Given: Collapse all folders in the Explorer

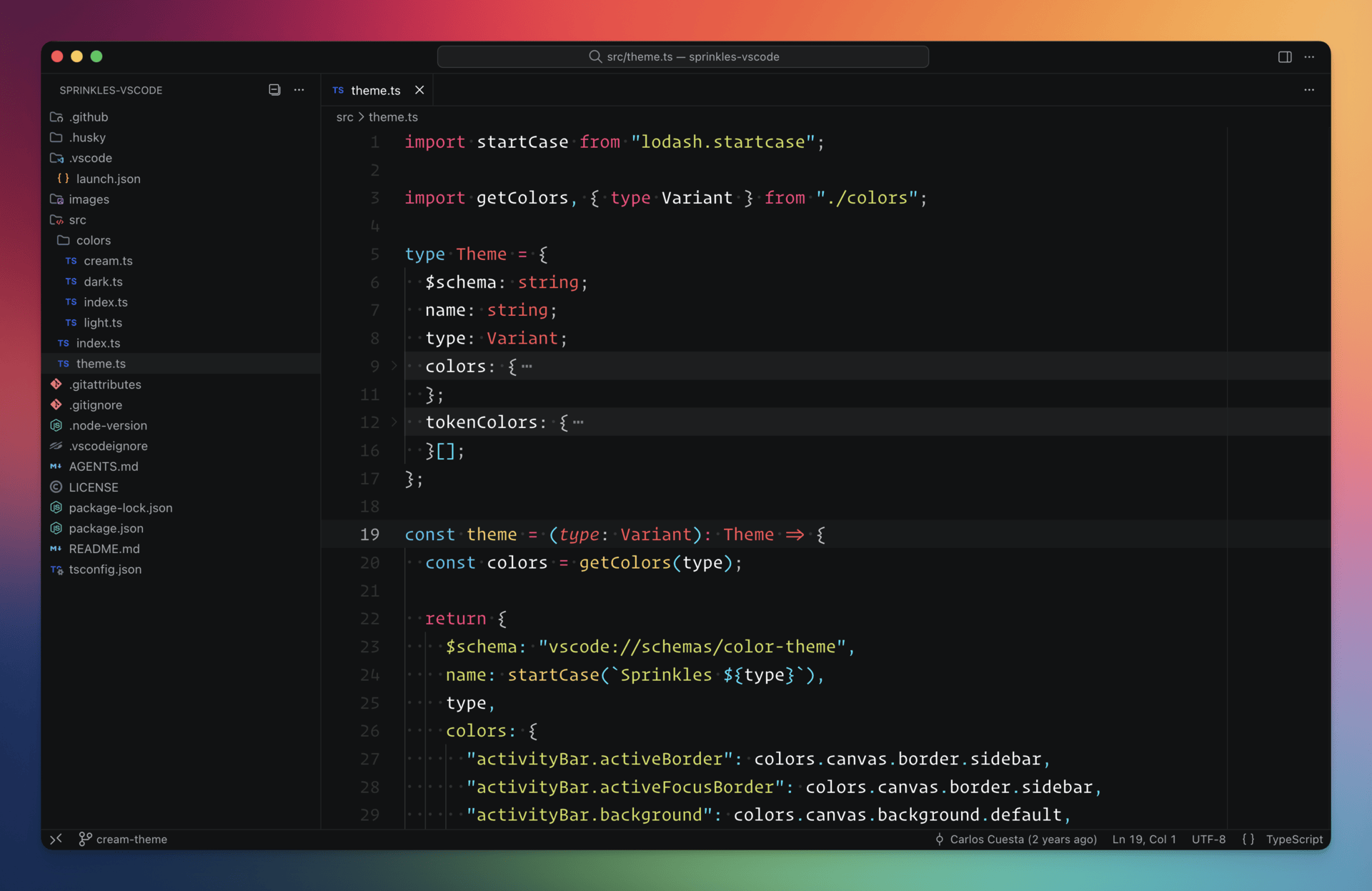Looking at the screenshot, I should tap(274, 89).
